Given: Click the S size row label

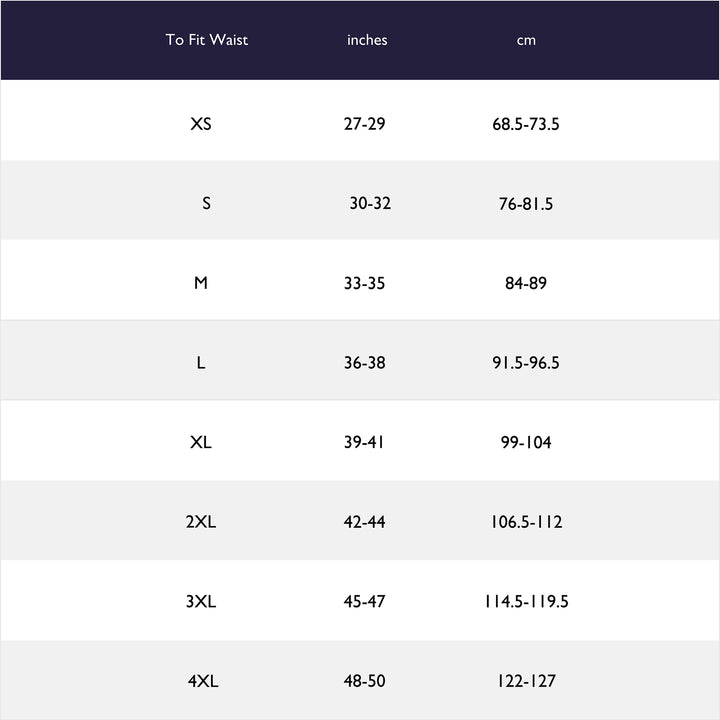Looking at the screenshot, I should (x=206, y=203).
